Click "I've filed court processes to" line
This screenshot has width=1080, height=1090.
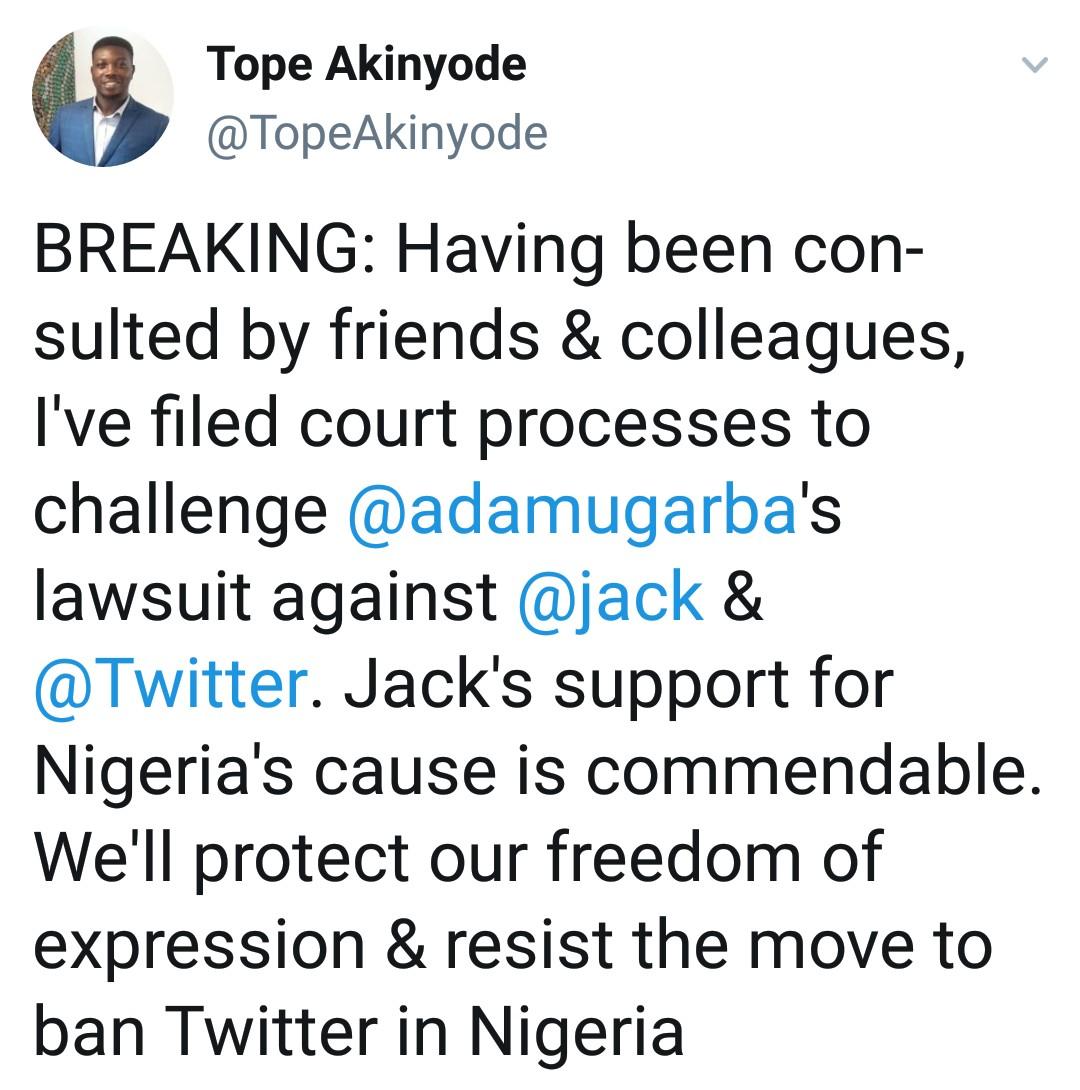[x=452, y=425]
